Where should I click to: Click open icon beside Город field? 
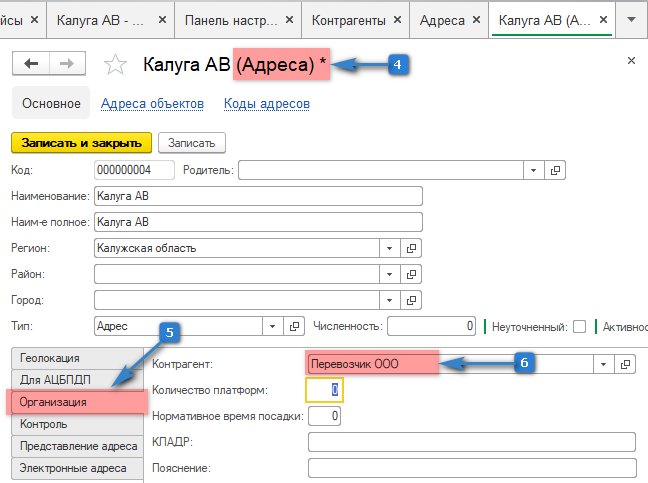point(411,300)
